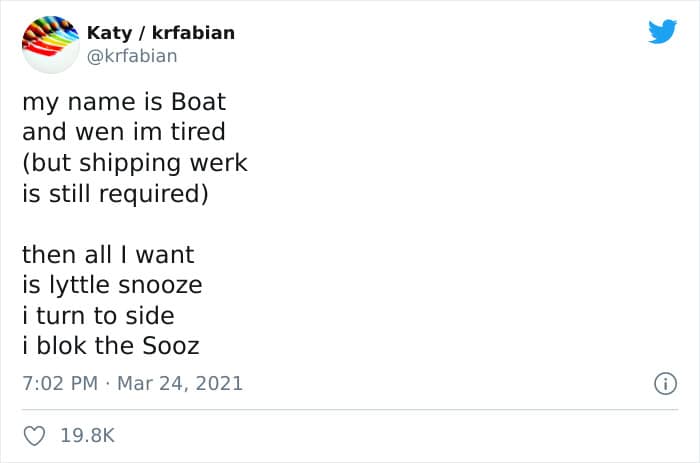700x463 pixels.
Task: Click the line 'then all I want'
Action: point(108,255)
